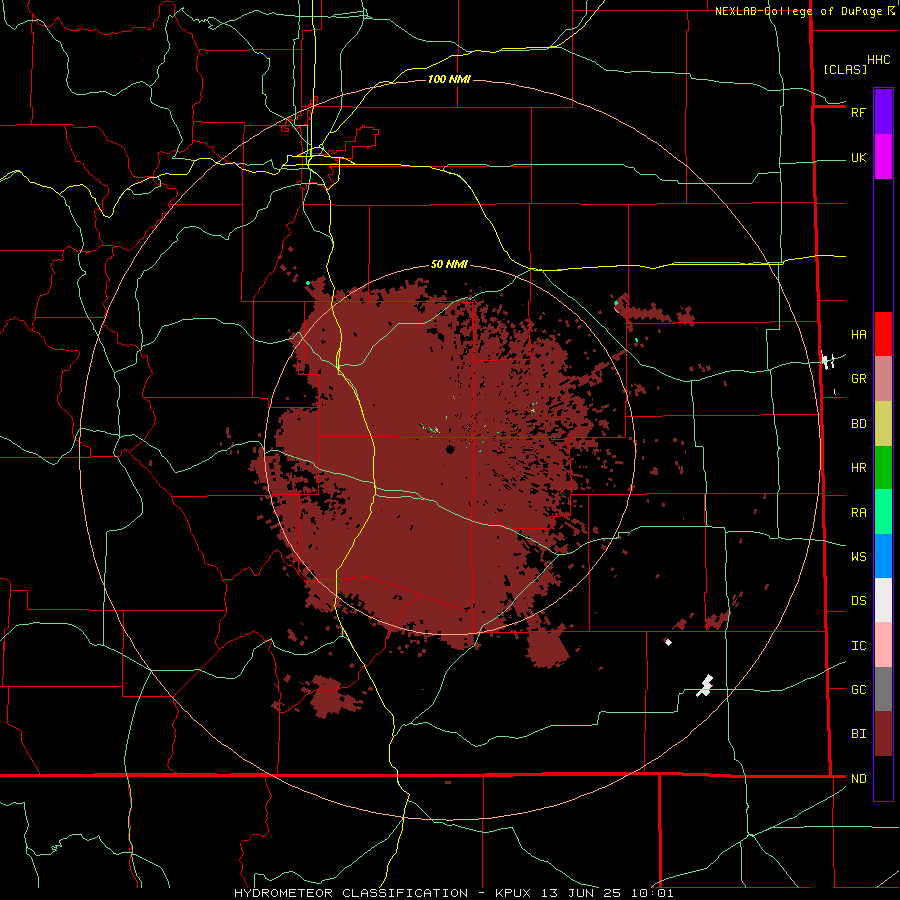Click the "GC" legend label
Image resolution: width=900 pixels, height=900 pixels.
(x=858, y=690)
